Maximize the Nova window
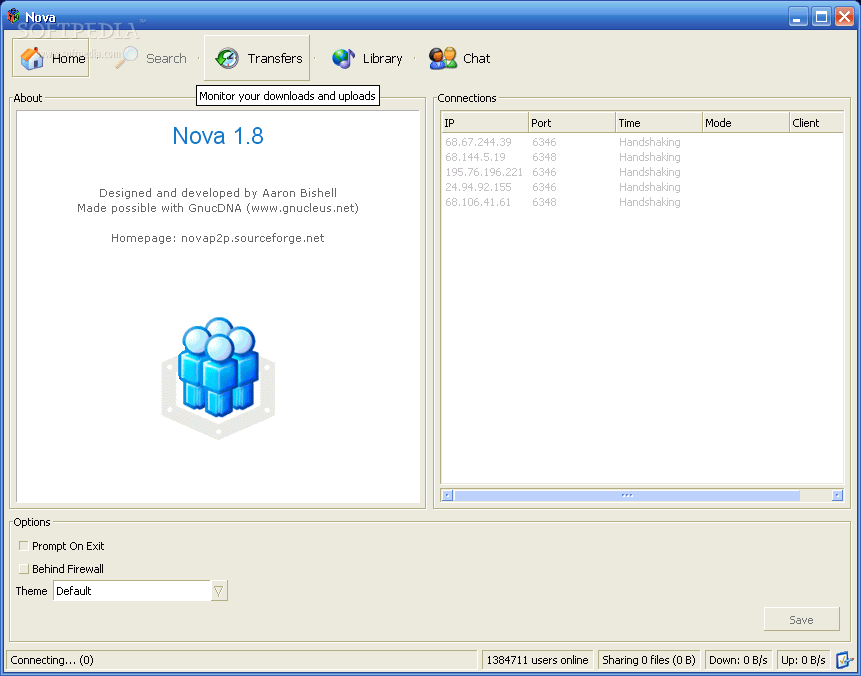The width and height of the screenshot is (861, 676). tap(821, 16)
